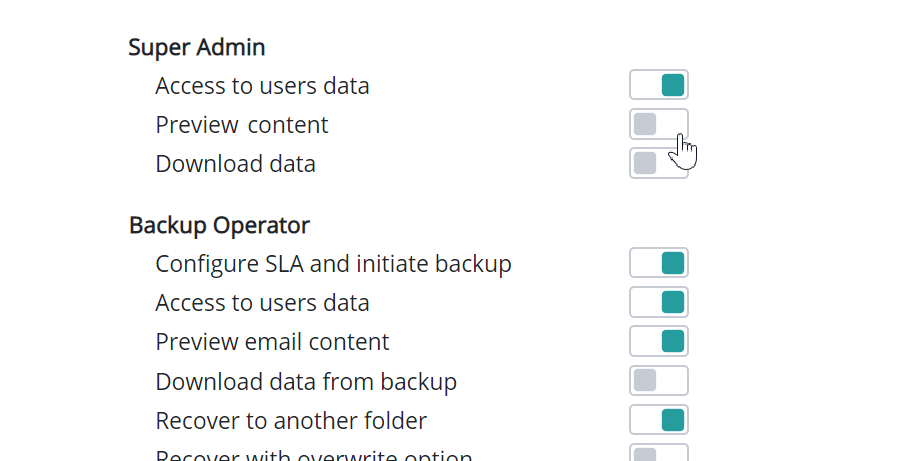
Task: Click Recover to another folder label
Action: (291, 420)
